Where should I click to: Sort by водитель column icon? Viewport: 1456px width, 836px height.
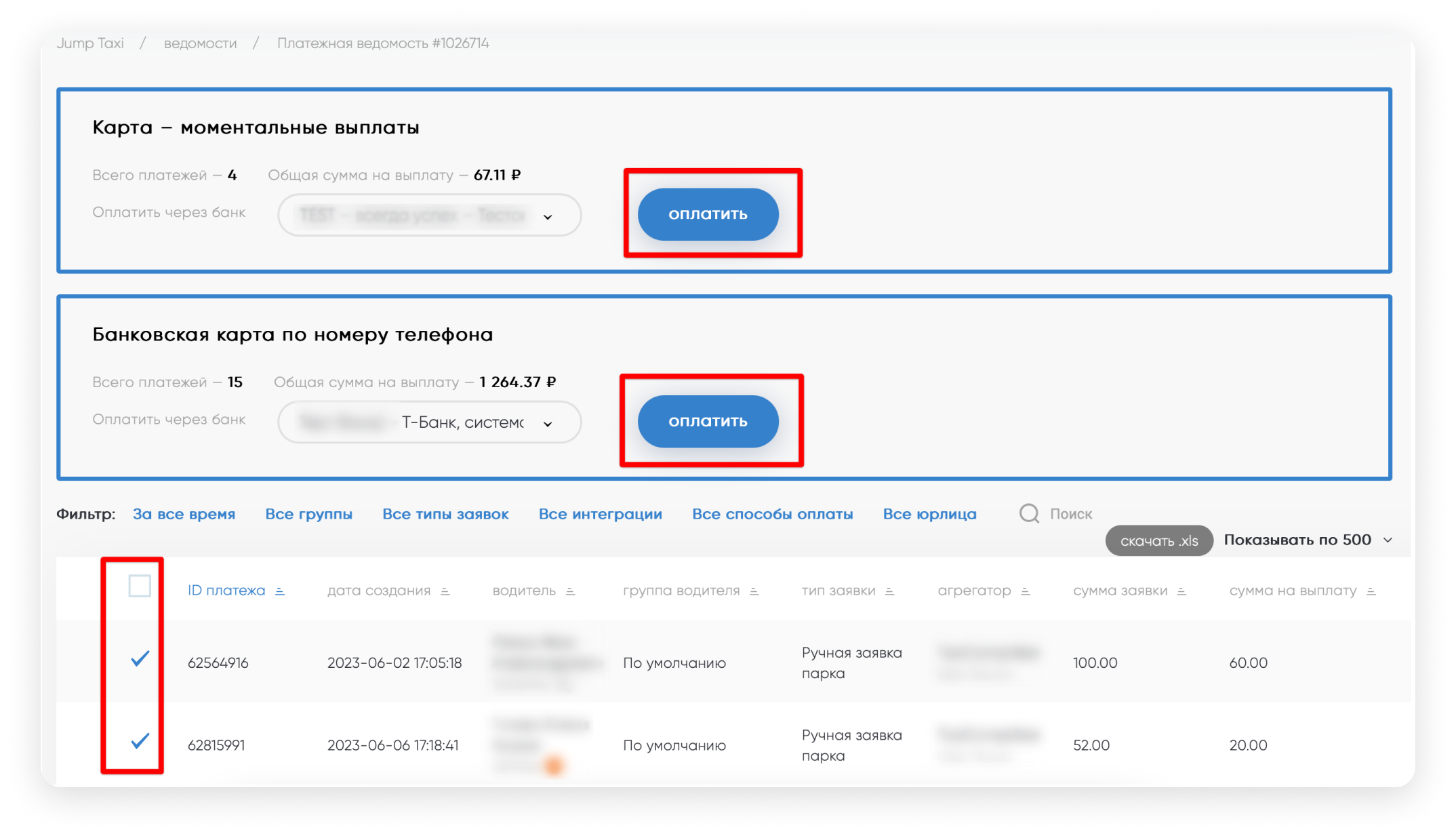(570, 592)
